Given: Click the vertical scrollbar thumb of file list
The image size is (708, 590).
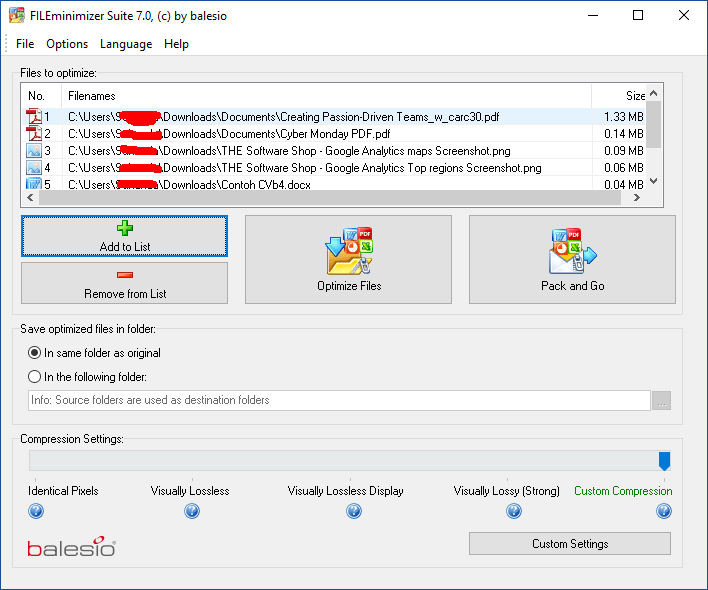Looking at the screenshot, I should point(654,125).
